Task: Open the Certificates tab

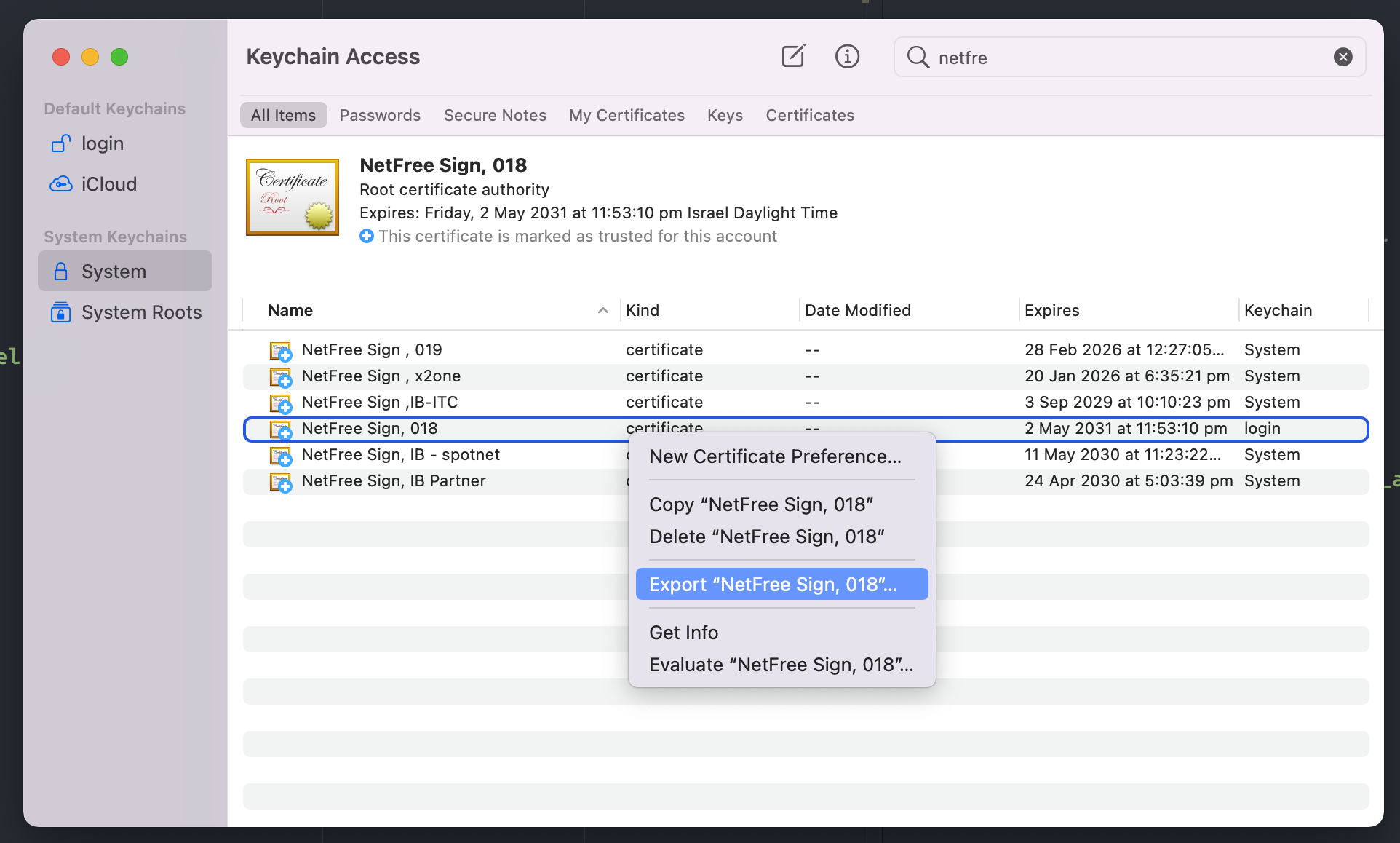Action: pyautogui.click(x=810, y=115)
